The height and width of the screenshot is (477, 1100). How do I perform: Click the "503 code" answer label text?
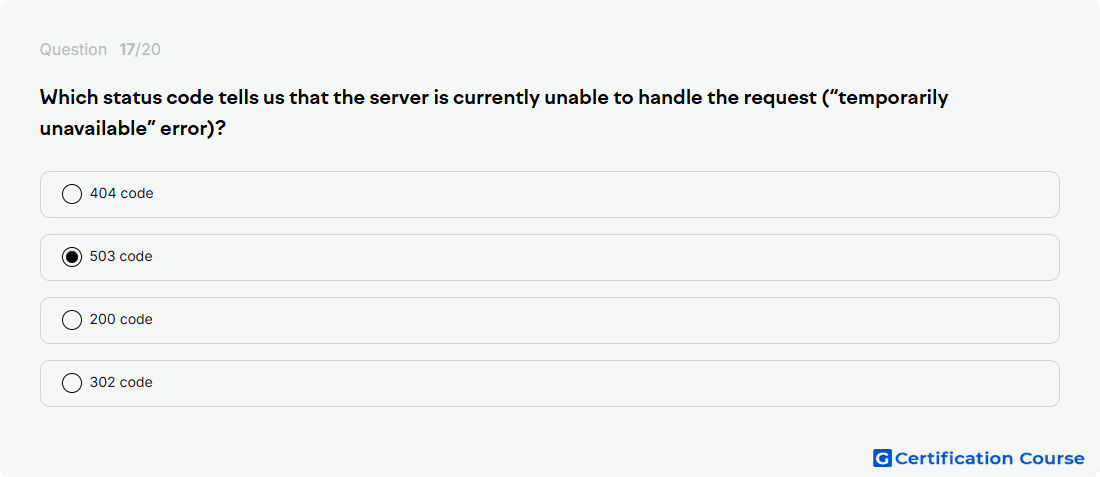121,257
